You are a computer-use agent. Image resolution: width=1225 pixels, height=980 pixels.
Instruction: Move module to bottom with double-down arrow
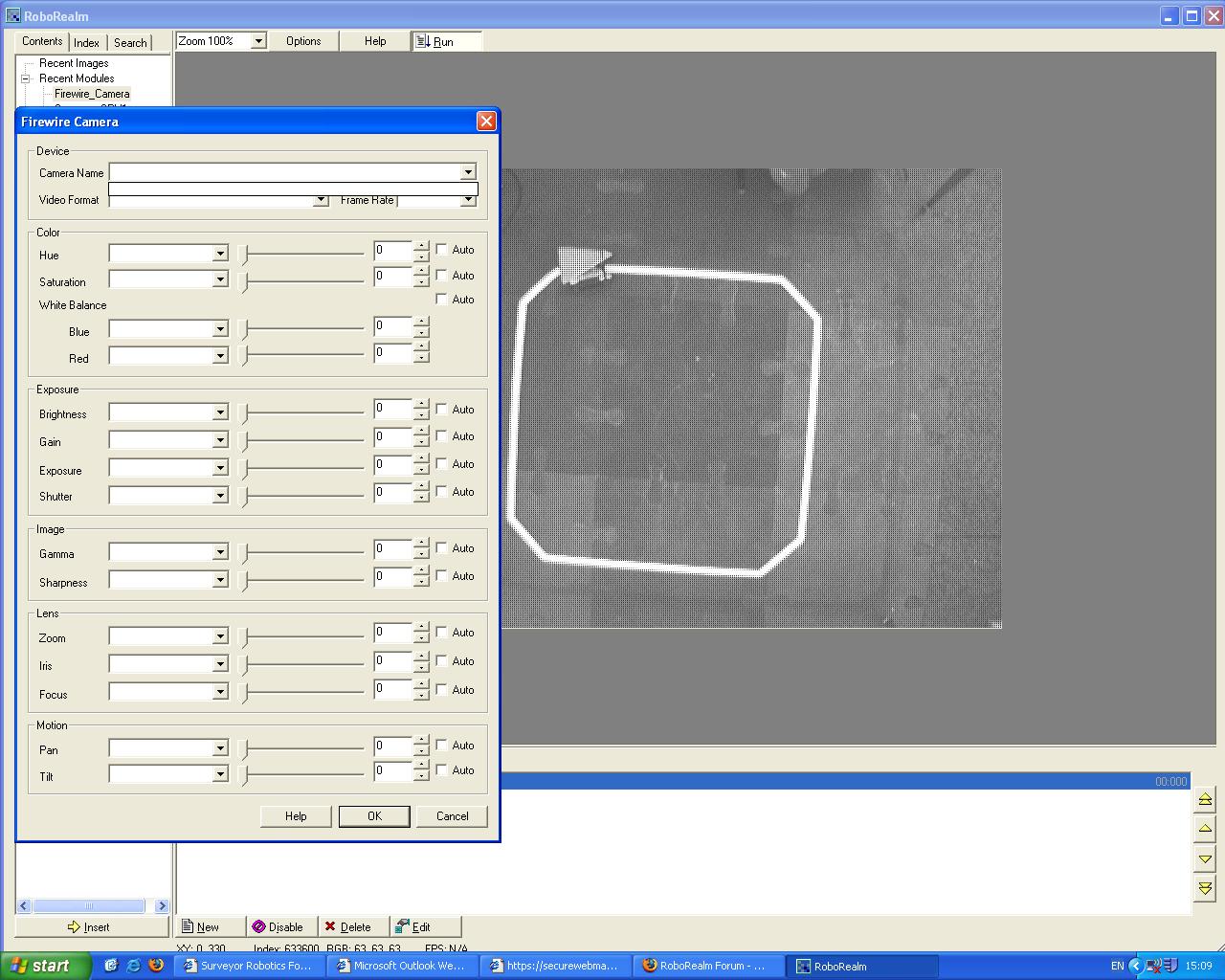click(1205, 888)
